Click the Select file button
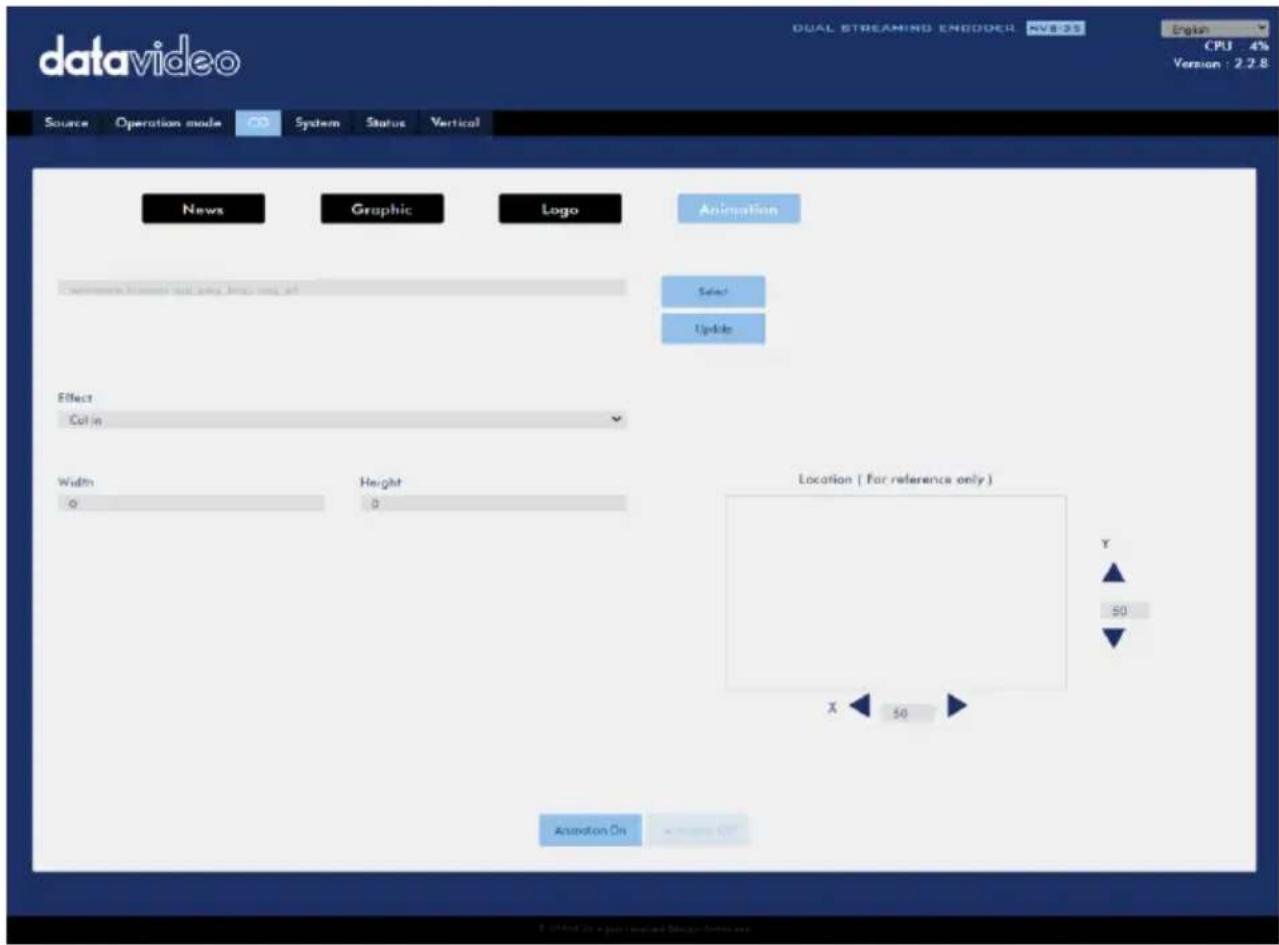The image size is (1279, 945). (x=713, y=292)
